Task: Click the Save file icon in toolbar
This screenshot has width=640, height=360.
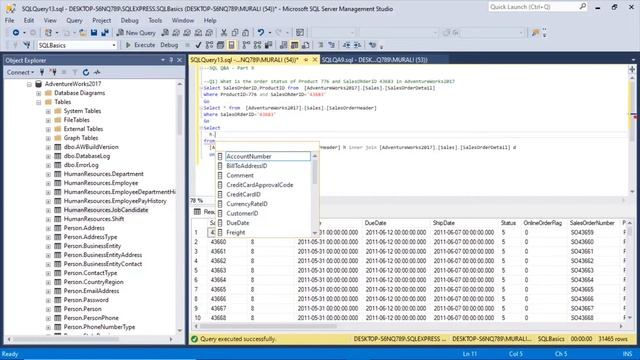Action: tap(94, 33)
